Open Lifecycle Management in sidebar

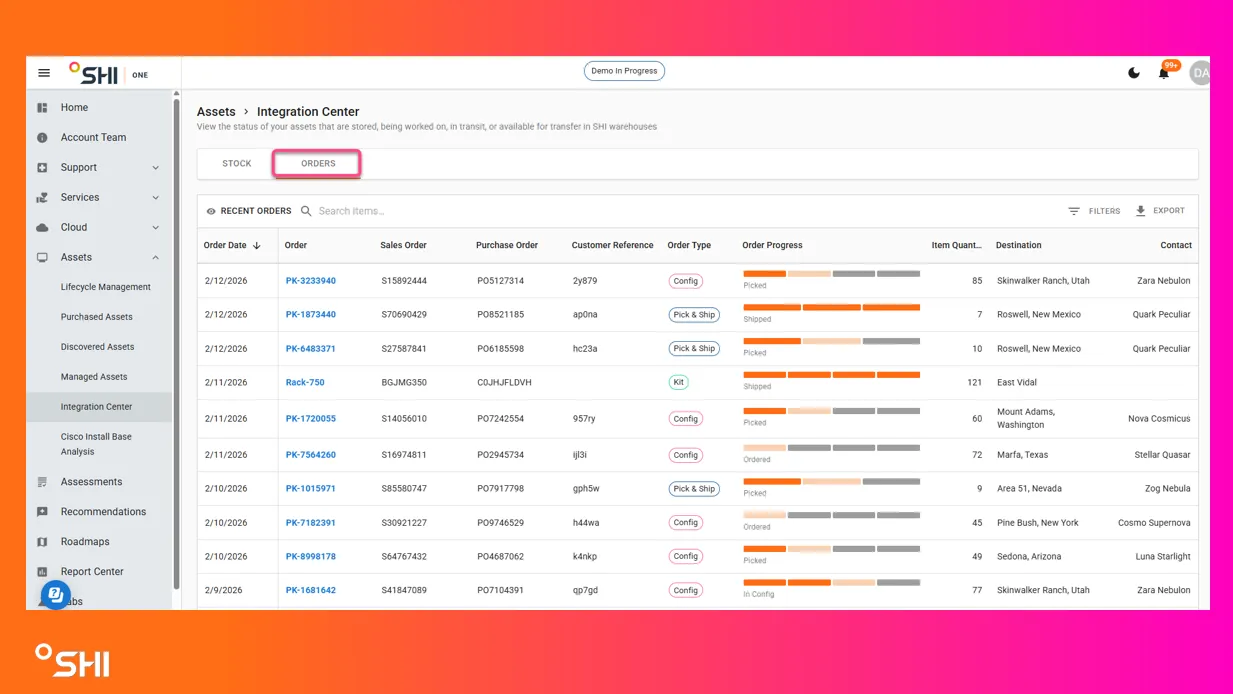click(106, 287)
